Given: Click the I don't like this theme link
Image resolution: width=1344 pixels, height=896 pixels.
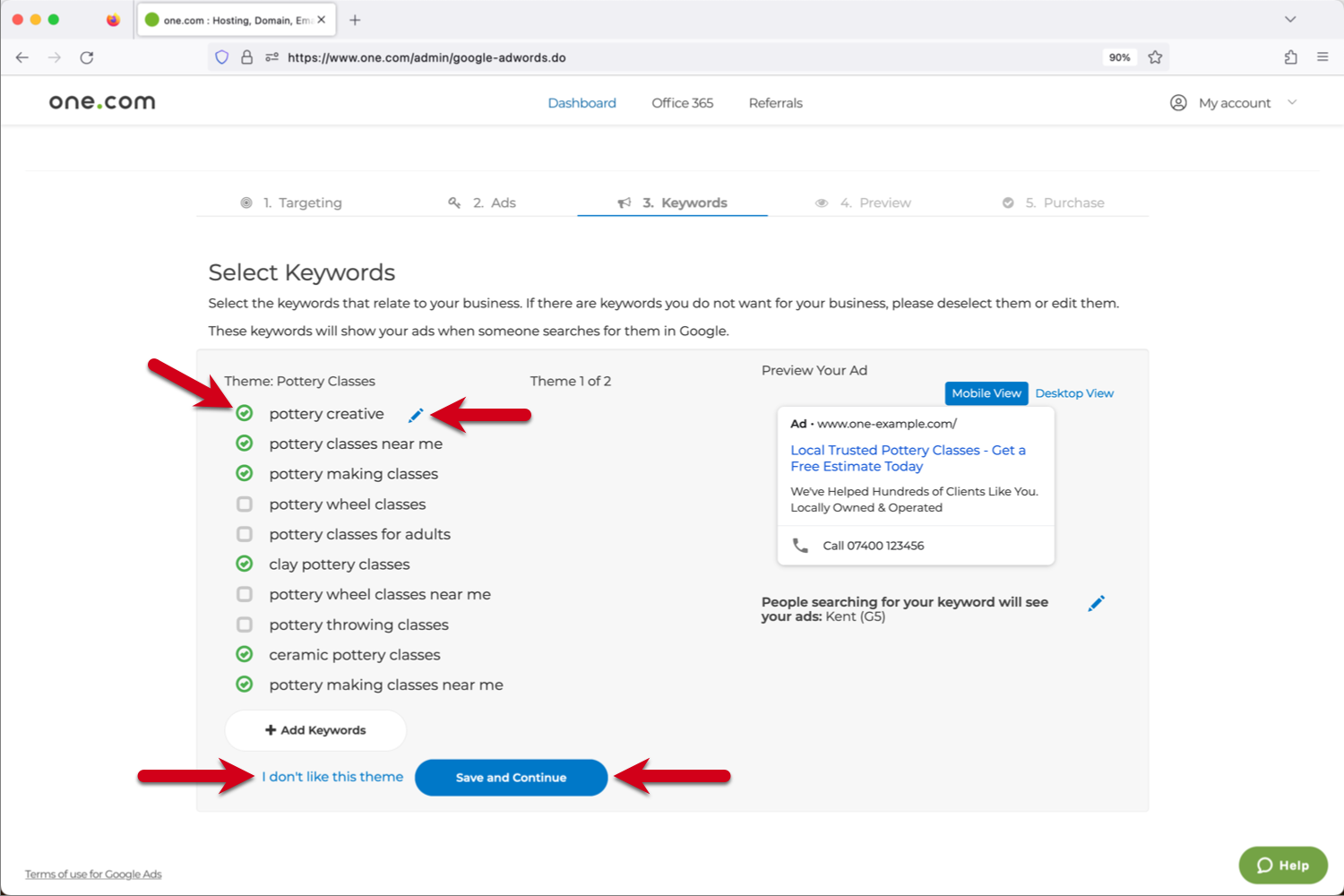Looking at the screenshot, I should pyautogui.click(x=332, y=777).
